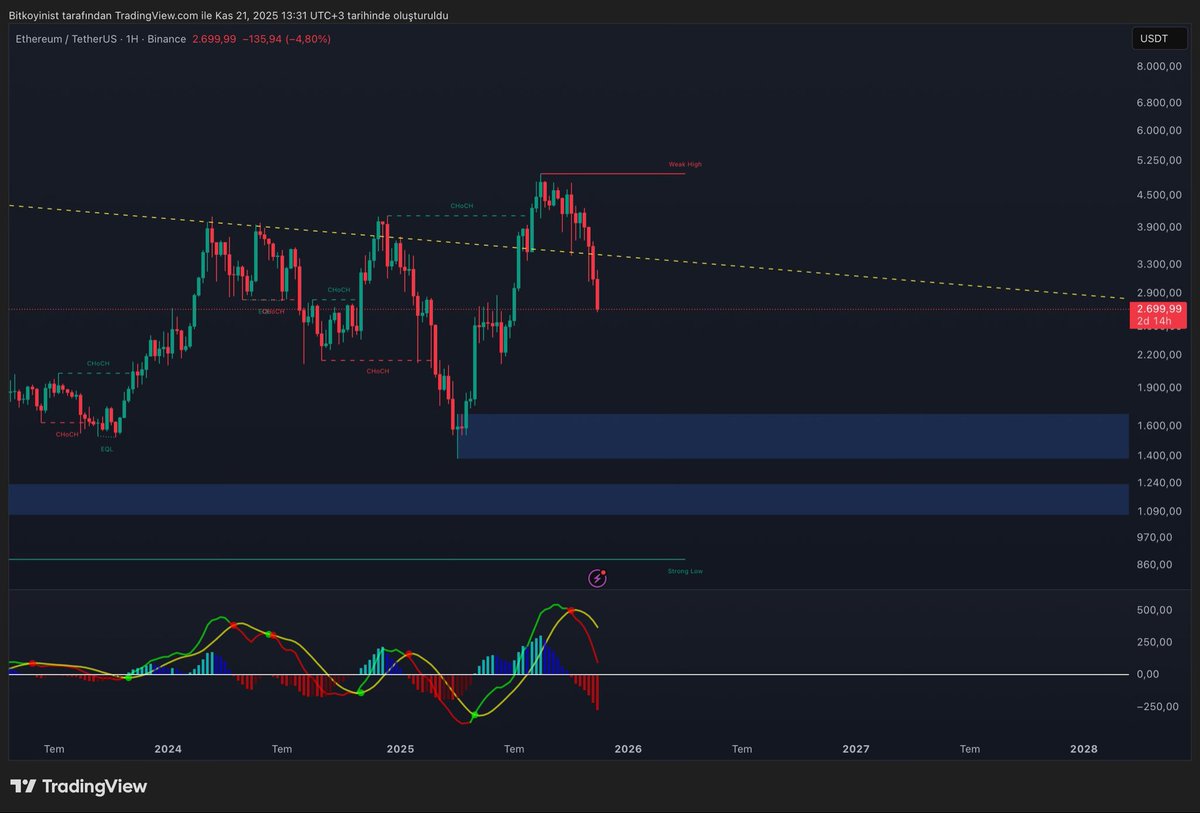Click the 2026 label on the time axis
1200x813 pixels.
pos(628,748)
